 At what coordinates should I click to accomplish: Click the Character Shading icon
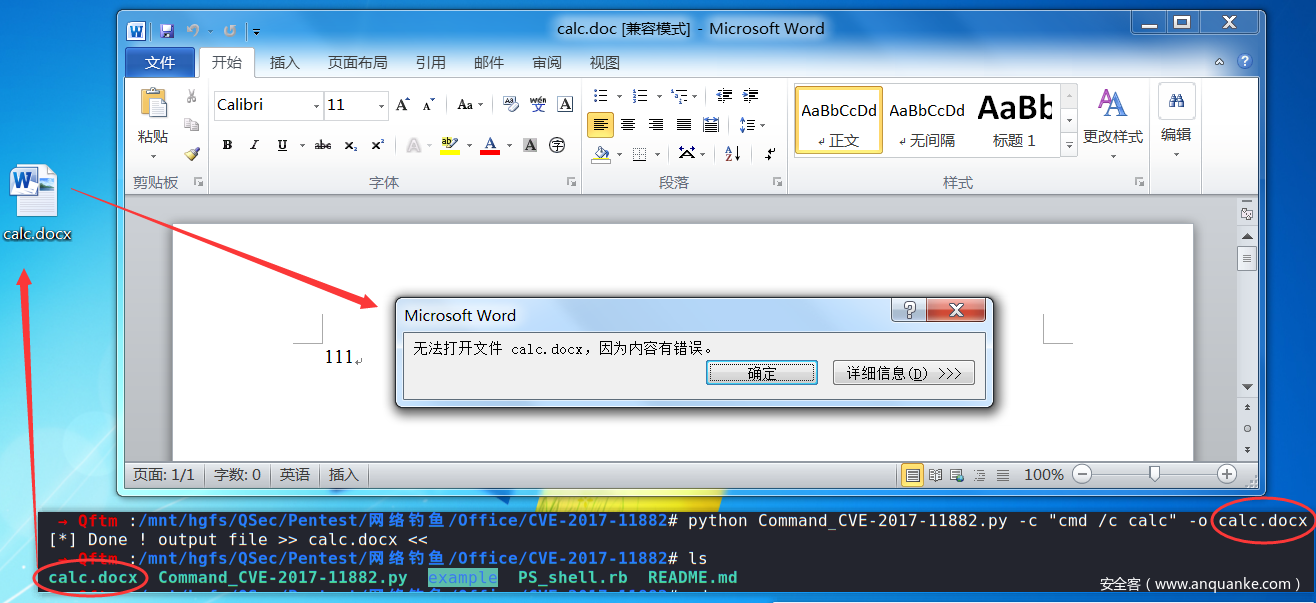(x=530, y=145)
